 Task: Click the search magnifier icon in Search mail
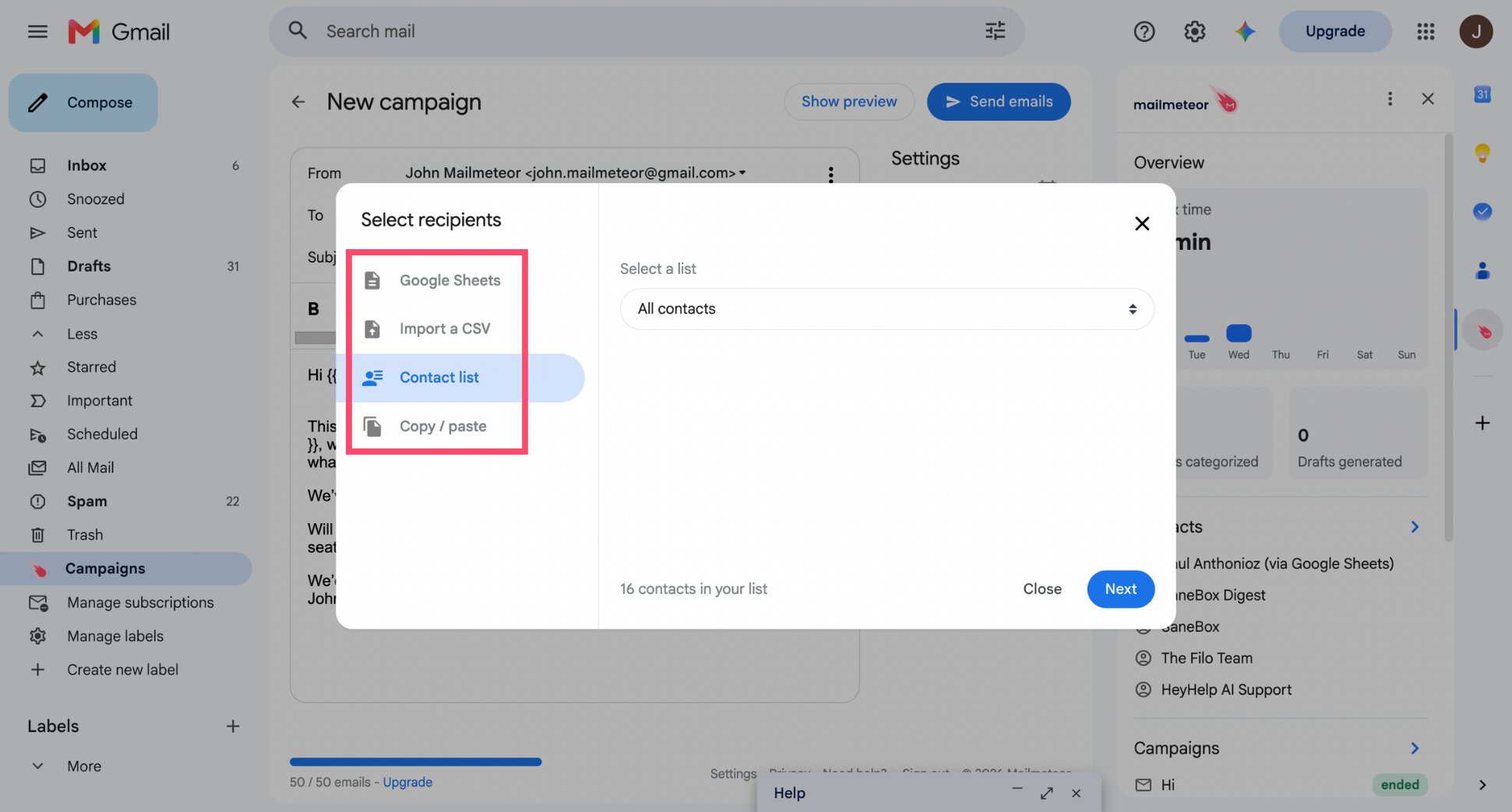click(x=298, y=31)
